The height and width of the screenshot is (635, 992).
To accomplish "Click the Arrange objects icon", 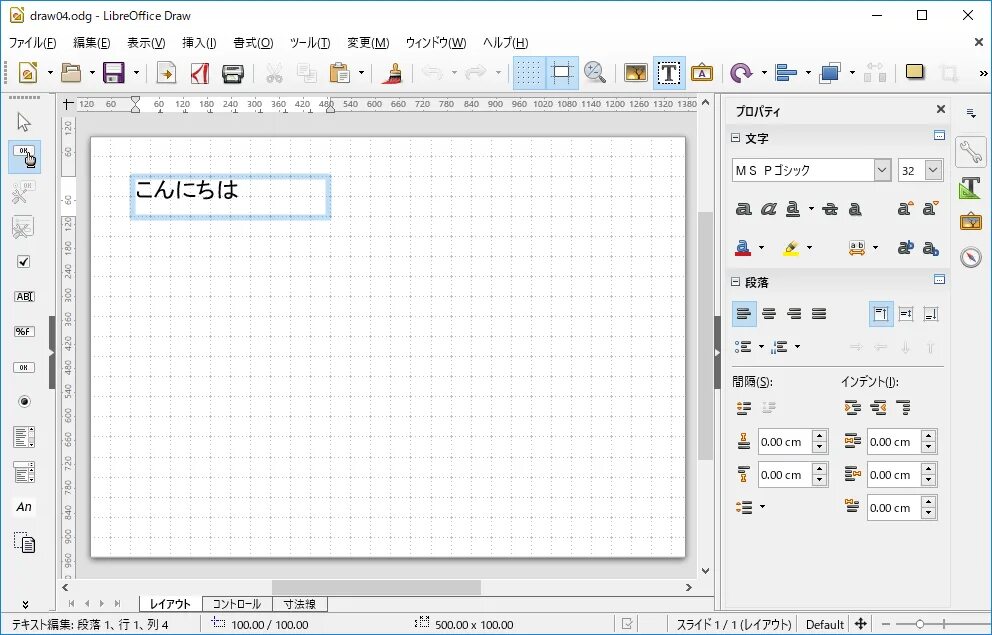I will coord(830,73).
